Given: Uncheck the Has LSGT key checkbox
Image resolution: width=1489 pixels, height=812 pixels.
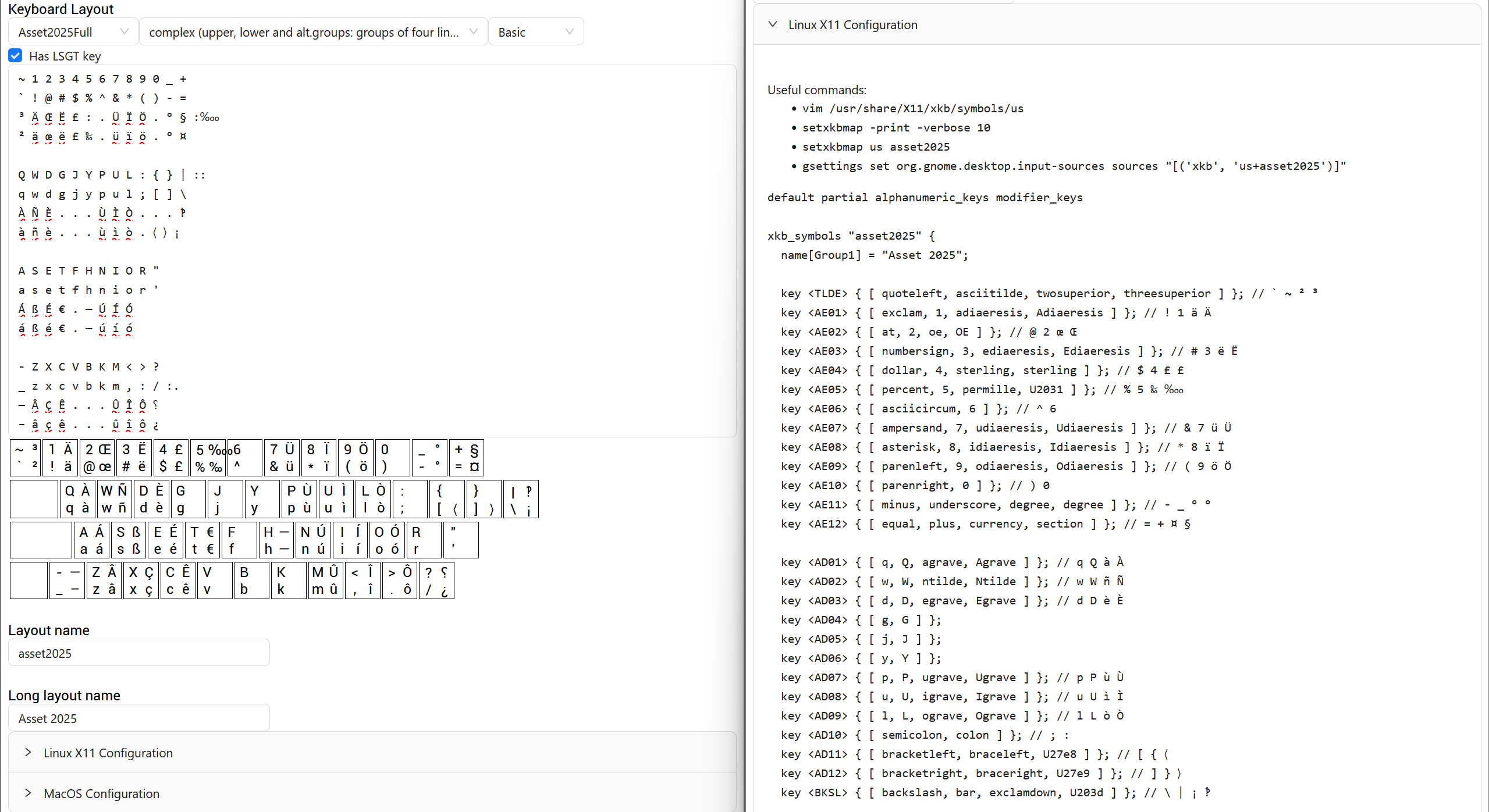Looking at the screenshot, I should click(x=15, y=56).
